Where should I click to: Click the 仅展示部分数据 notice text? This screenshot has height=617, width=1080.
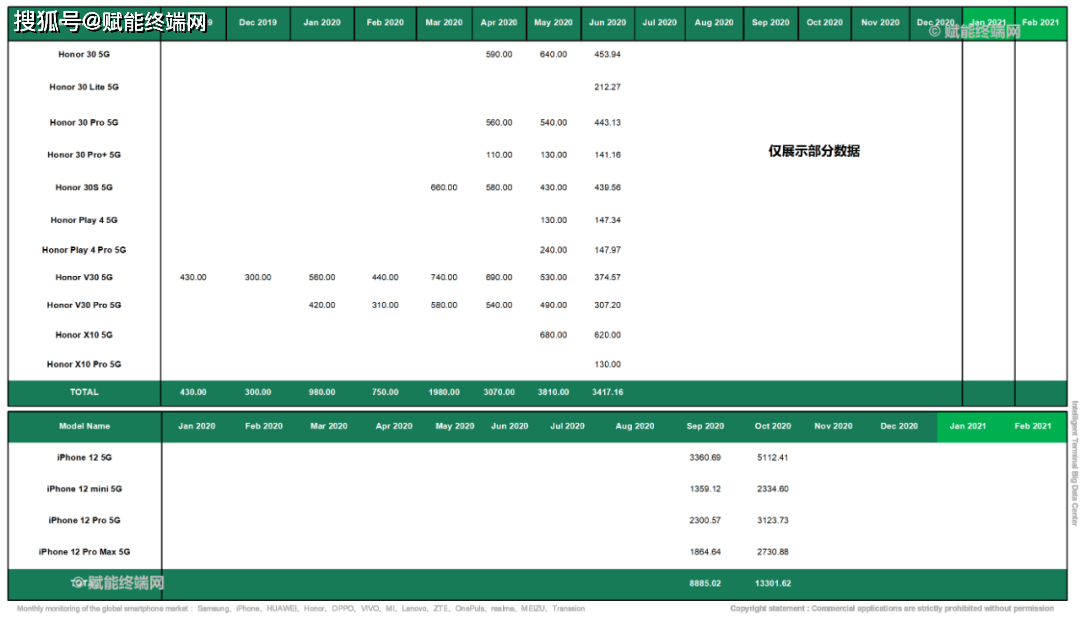(813, 151)
